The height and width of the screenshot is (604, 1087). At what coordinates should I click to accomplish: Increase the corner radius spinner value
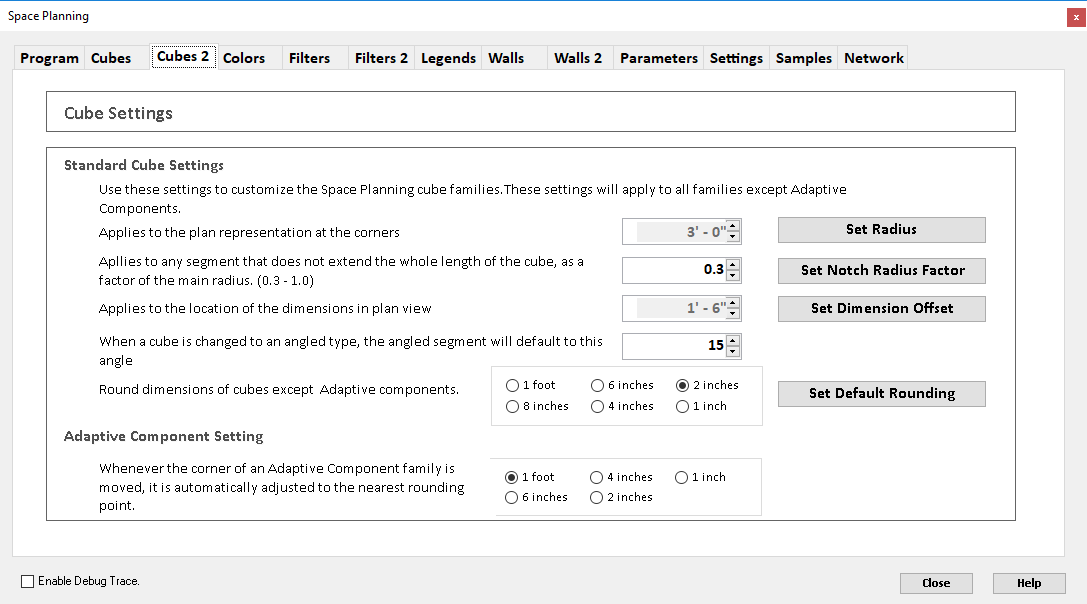point(733,227)
